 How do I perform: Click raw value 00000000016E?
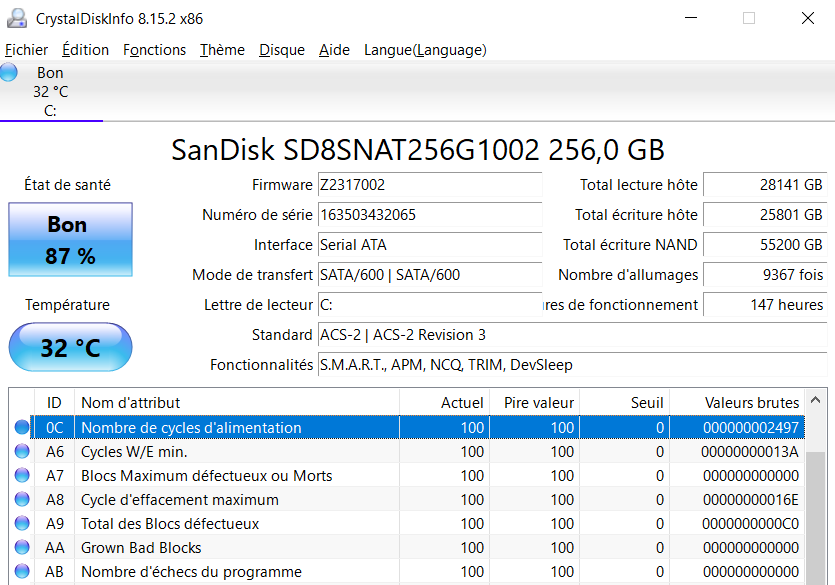[751, 499]
